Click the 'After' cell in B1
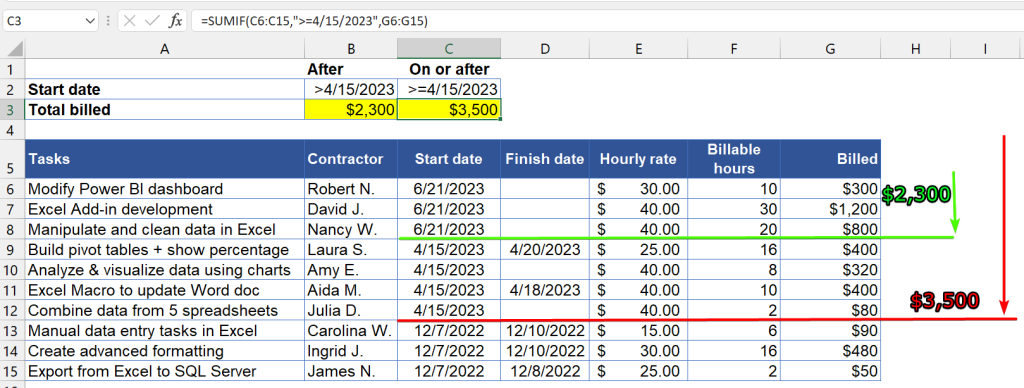The width and height of the screenshot is (1024, 388). pyautogui.click(x=351, y=69)
